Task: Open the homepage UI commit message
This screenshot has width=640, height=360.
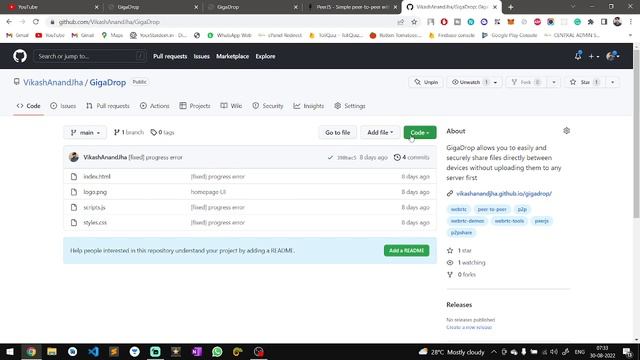Action: (x=208, y=192)
